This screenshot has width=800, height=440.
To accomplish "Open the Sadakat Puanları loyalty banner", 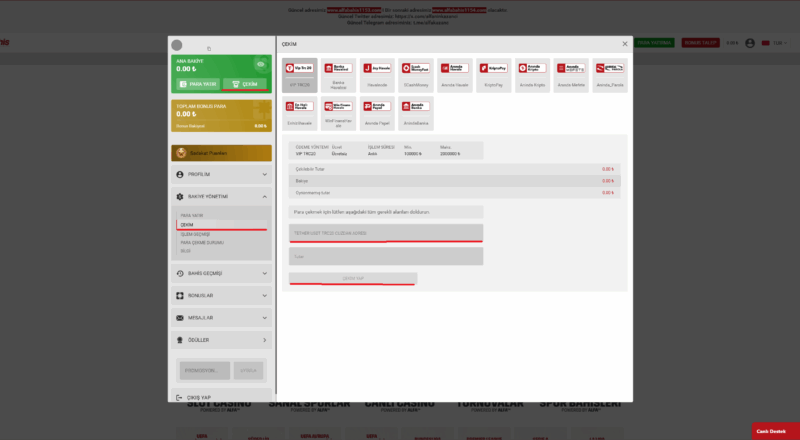I will tap(221, 153).
